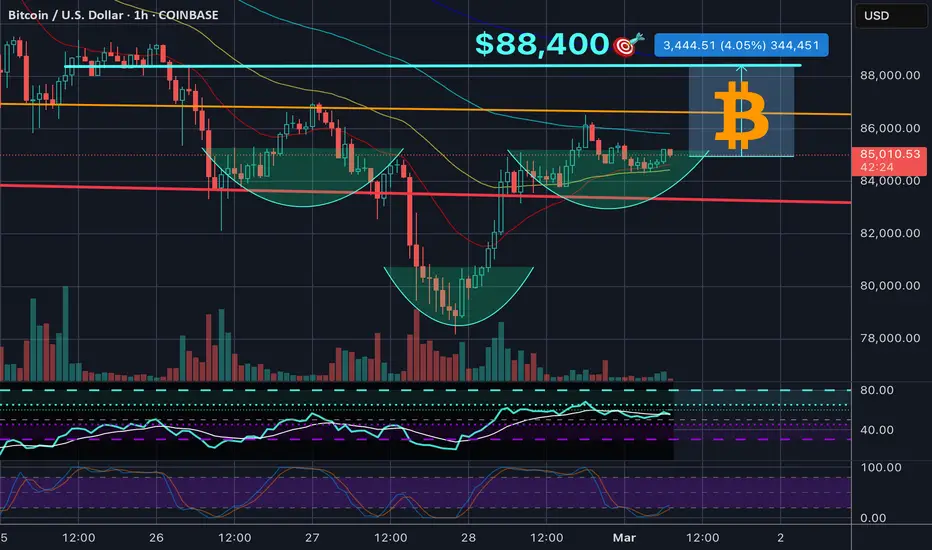Click the 88,000.00 price axis label
932x550 pixels.
click(x=890, y=76)
